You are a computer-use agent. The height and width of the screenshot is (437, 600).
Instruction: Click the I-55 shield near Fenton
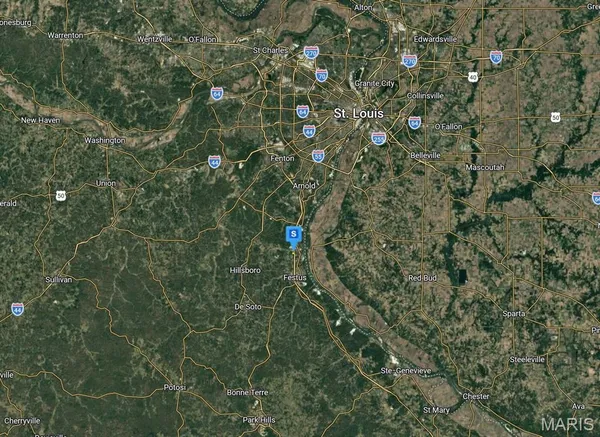[x=318, y=156]
